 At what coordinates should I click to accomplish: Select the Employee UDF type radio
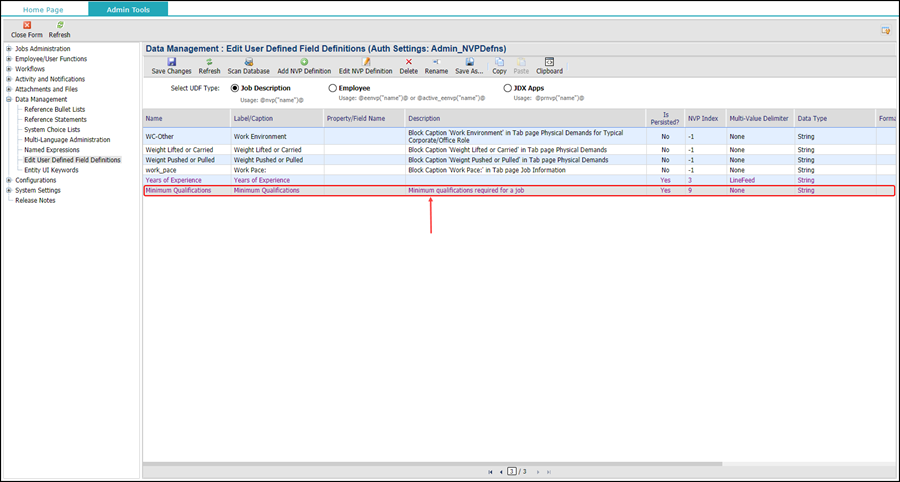[x=333, y=88]
